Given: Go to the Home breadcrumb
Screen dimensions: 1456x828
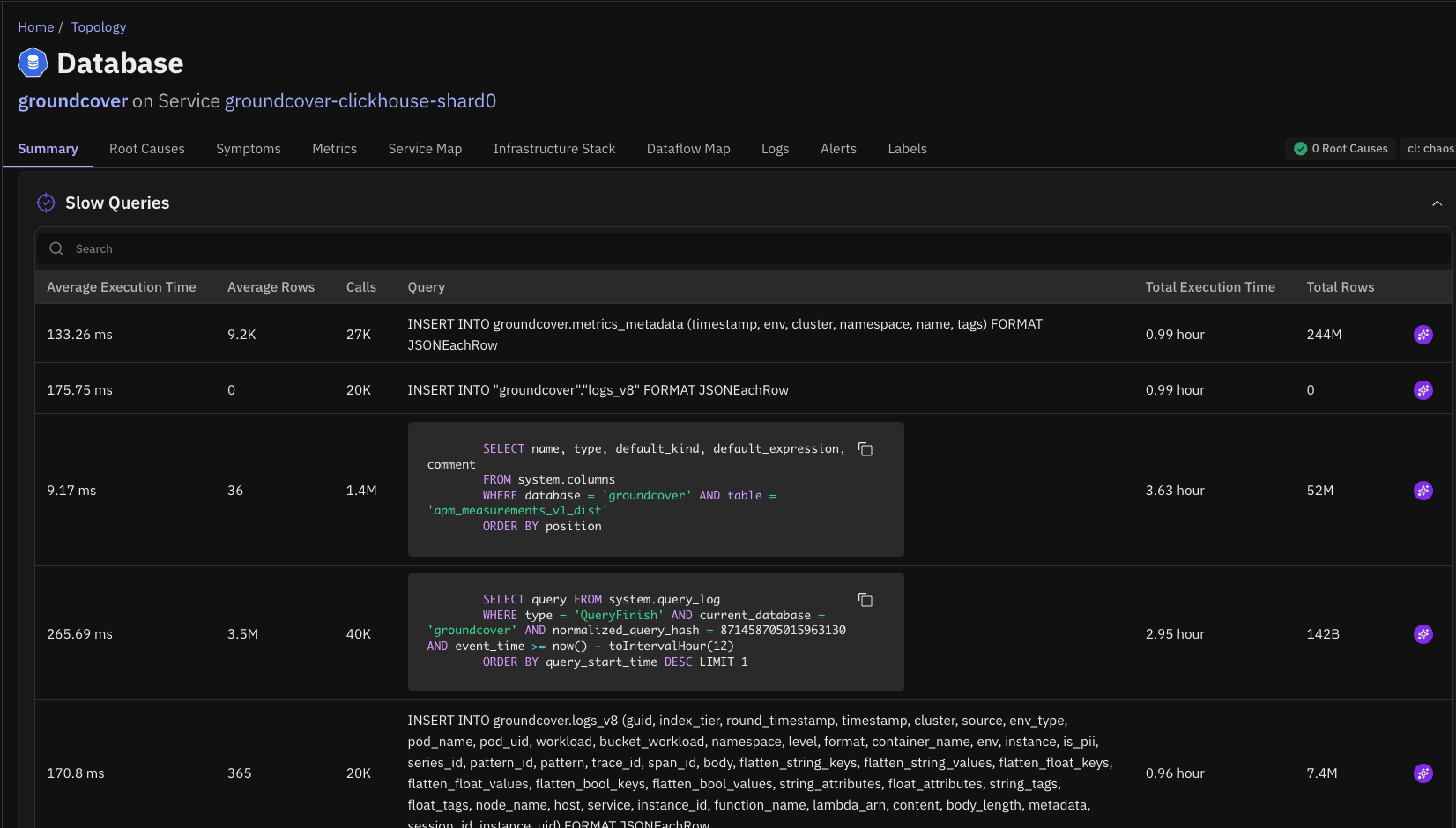Looking at the screenshot, I should pyautogui.click(x=36, y=27).
